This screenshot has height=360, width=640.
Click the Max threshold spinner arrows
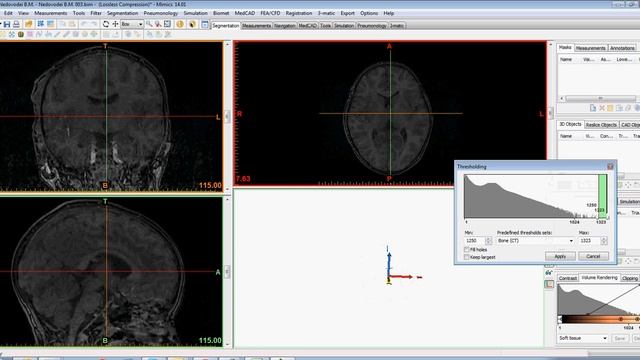(604, 241)
